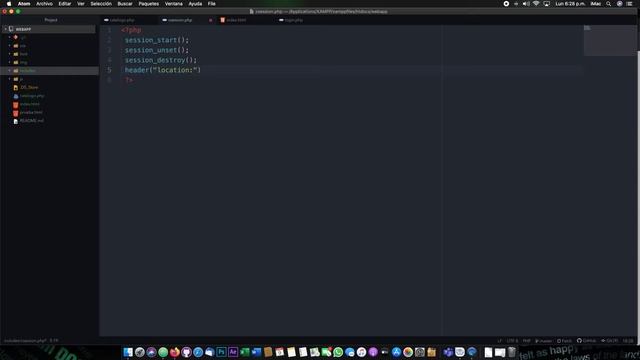The width and height of the screenshot is (640, 360).
Task: Open Safari from the Dock
Action: (x=198, y=352)
